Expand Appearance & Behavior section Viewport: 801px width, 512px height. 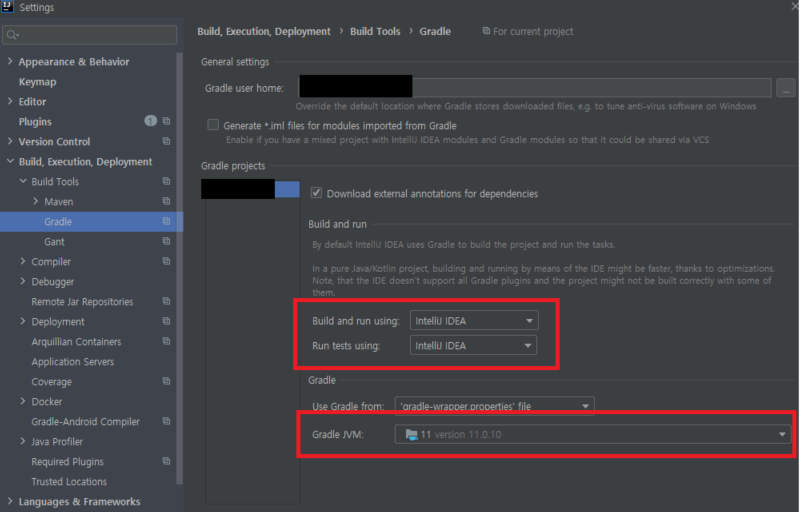[10, 61]
